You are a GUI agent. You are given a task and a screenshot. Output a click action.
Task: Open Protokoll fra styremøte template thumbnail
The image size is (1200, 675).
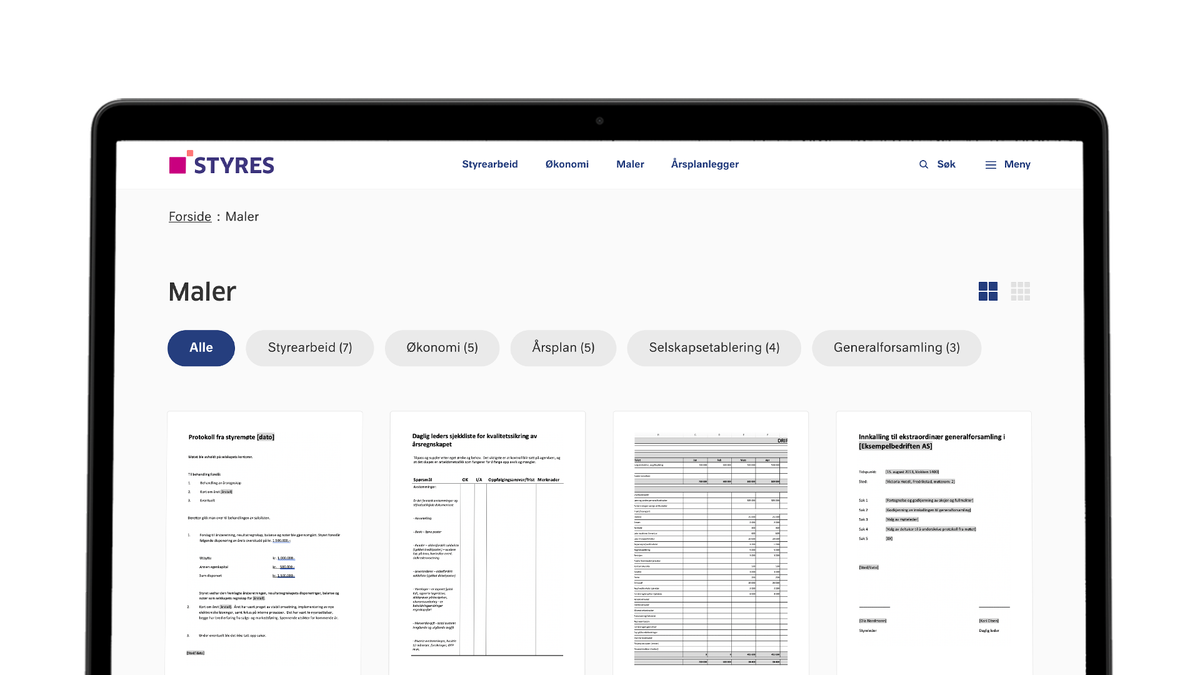pyautogui.click(x=265, y=543)
